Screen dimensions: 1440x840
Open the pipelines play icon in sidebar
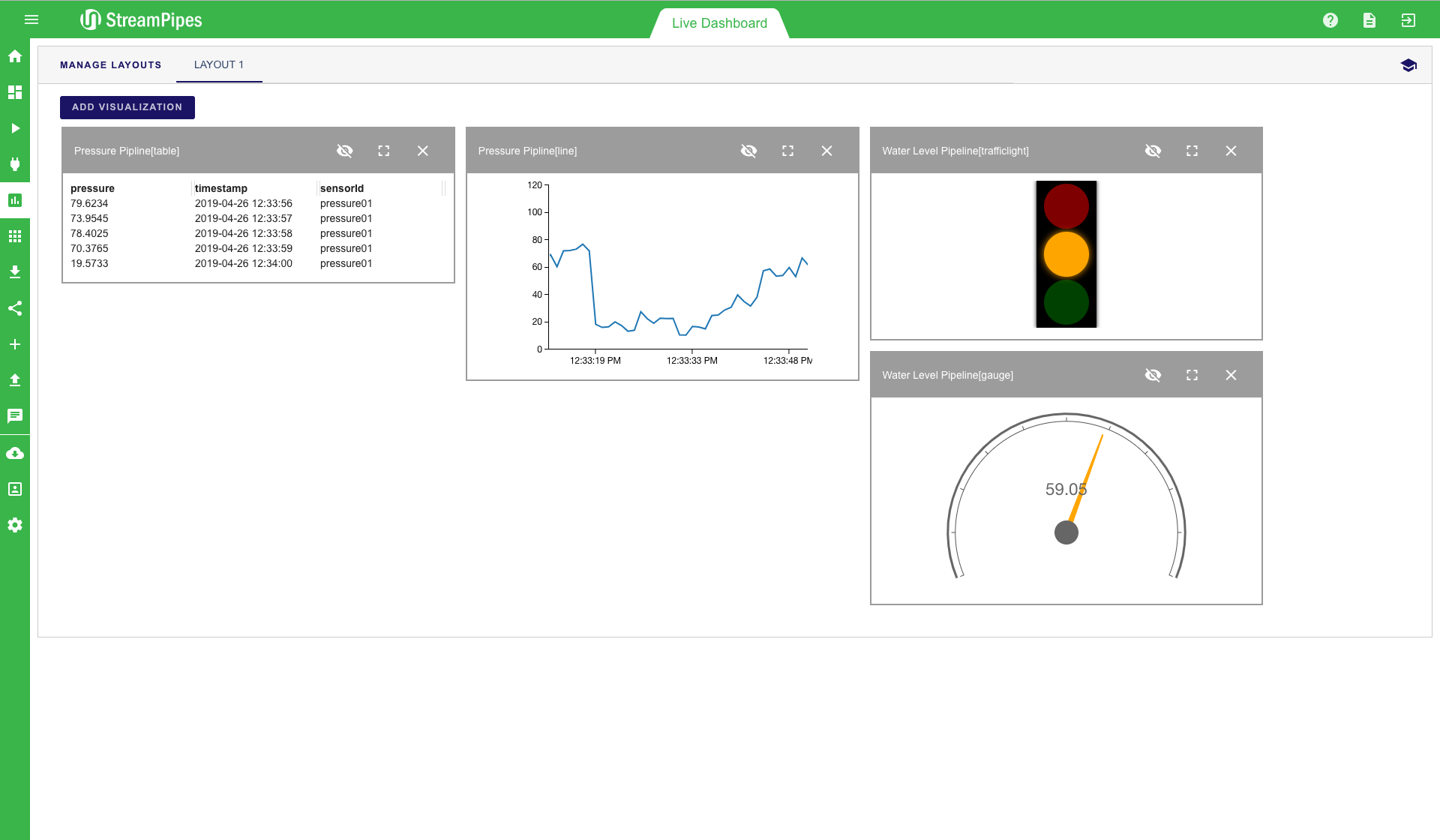(x=15, y=128)
